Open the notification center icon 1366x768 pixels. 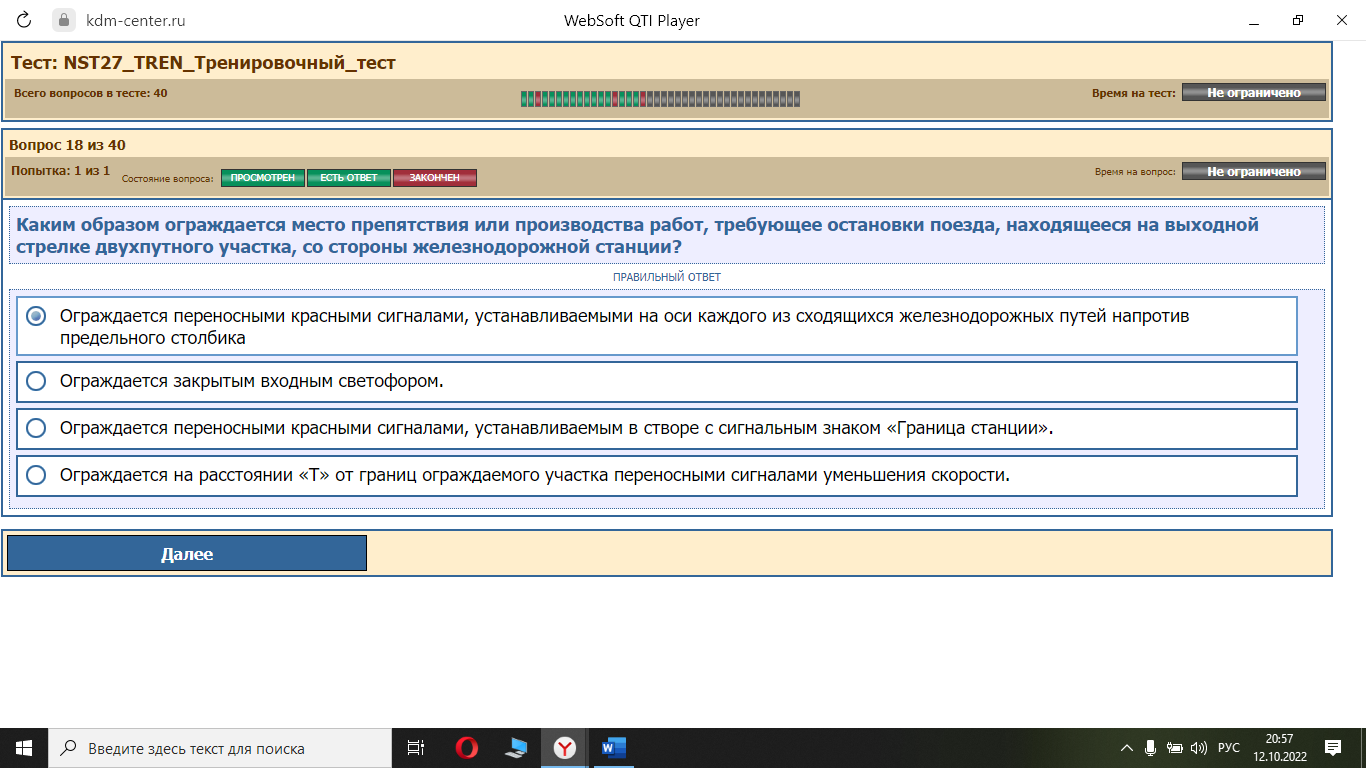pyautogui.click(x=1333, y=747)
